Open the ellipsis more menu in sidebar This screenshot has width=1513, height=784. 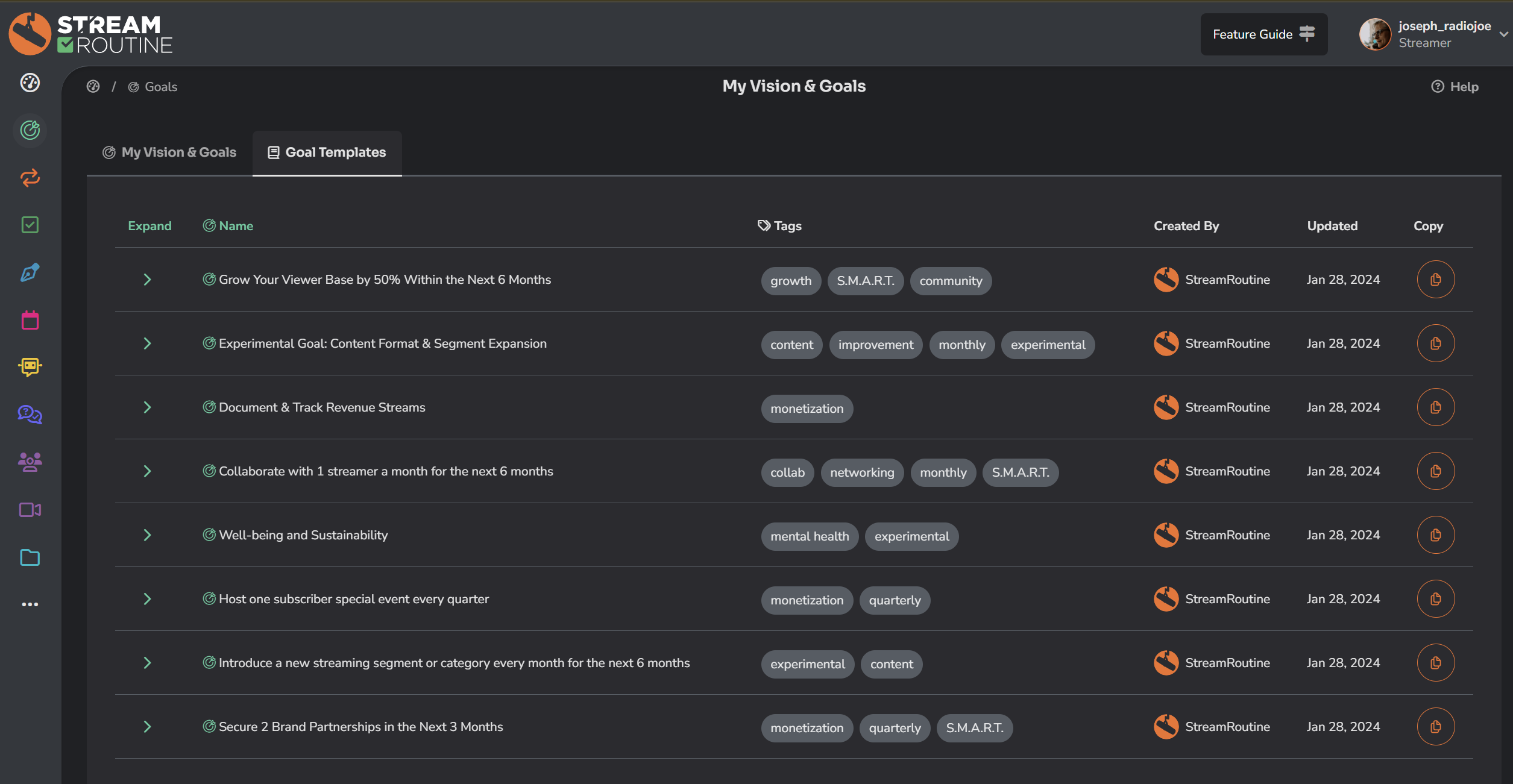tap(30, 604)
